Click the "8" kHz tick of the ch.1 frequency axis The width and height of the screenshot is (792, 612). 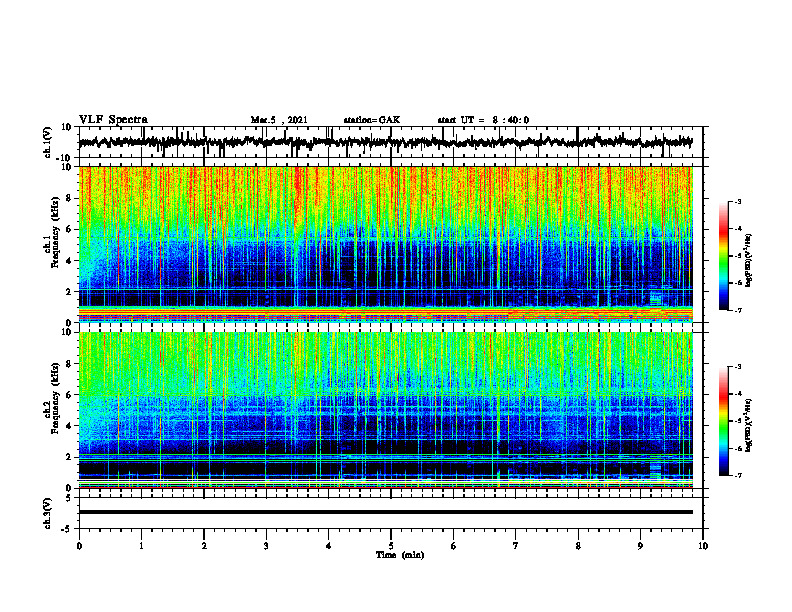(x=70, y=198)
